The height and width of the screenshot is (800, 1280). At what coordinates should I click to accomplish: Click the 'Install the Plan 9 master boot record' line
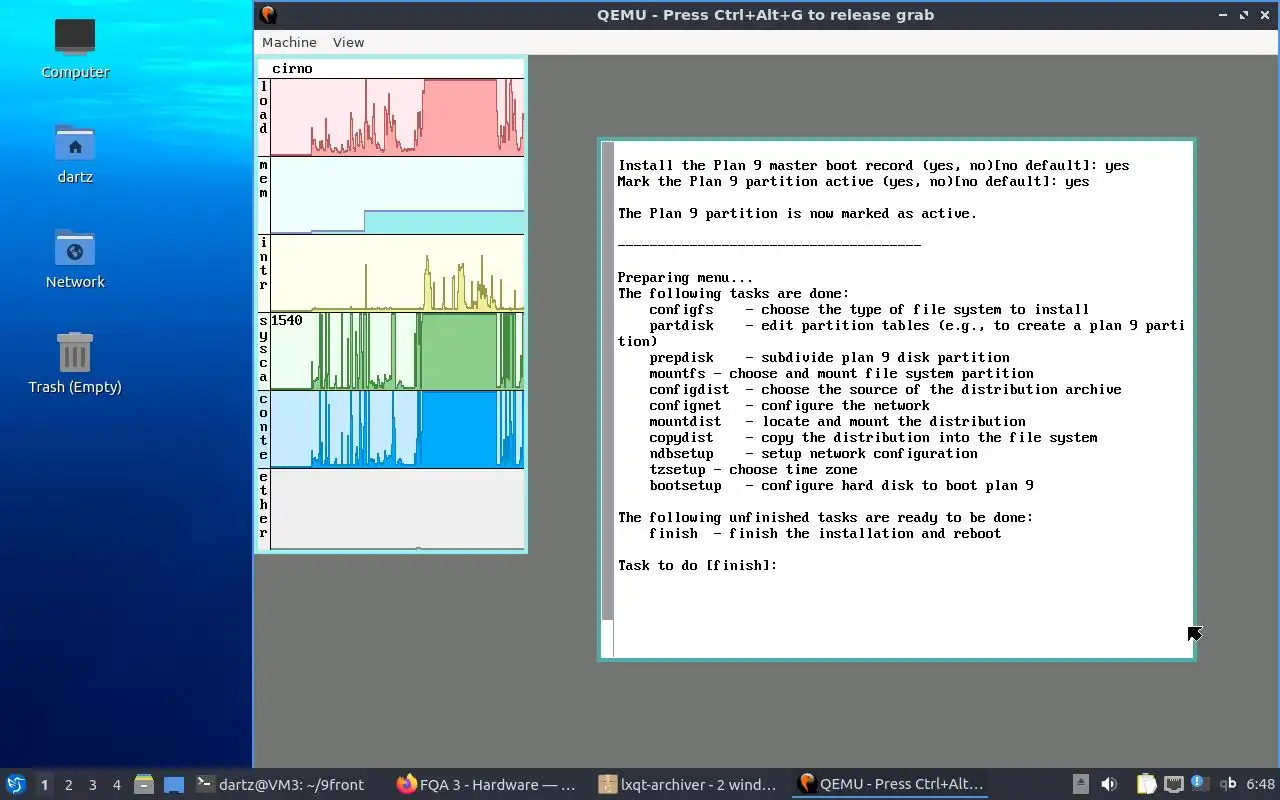(873, 166)
